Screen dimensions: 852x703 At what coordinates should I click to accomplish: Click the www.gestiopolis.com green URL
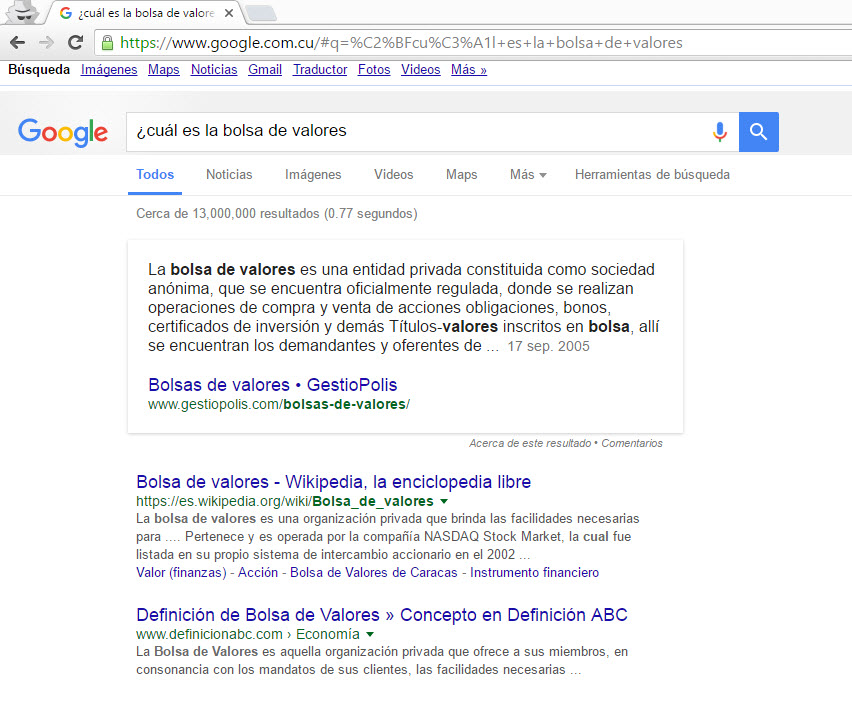point(279,404)
